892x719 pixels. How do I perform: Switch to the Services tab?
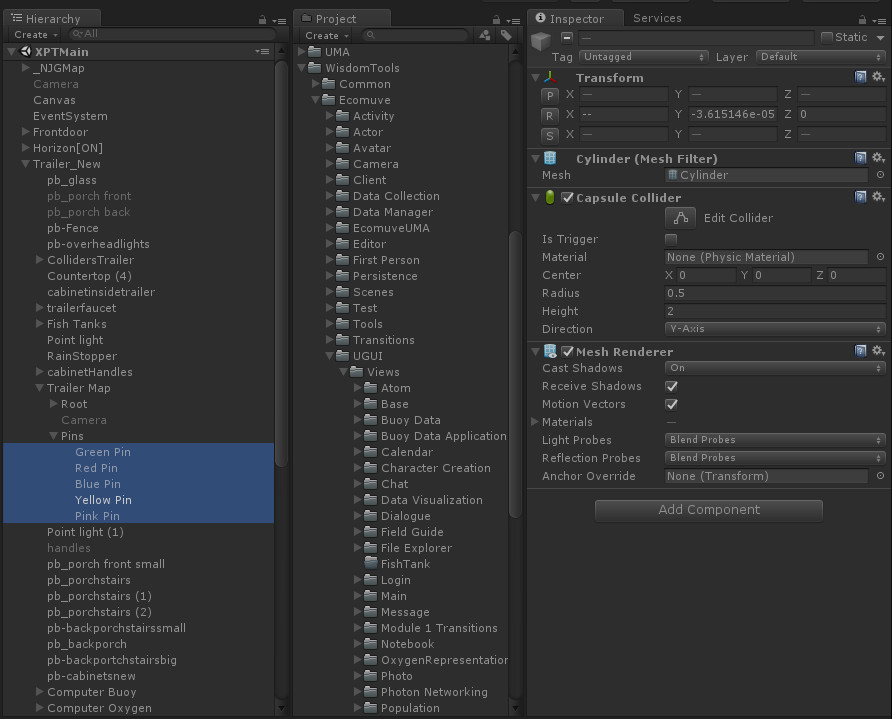(x=657, y=18)
